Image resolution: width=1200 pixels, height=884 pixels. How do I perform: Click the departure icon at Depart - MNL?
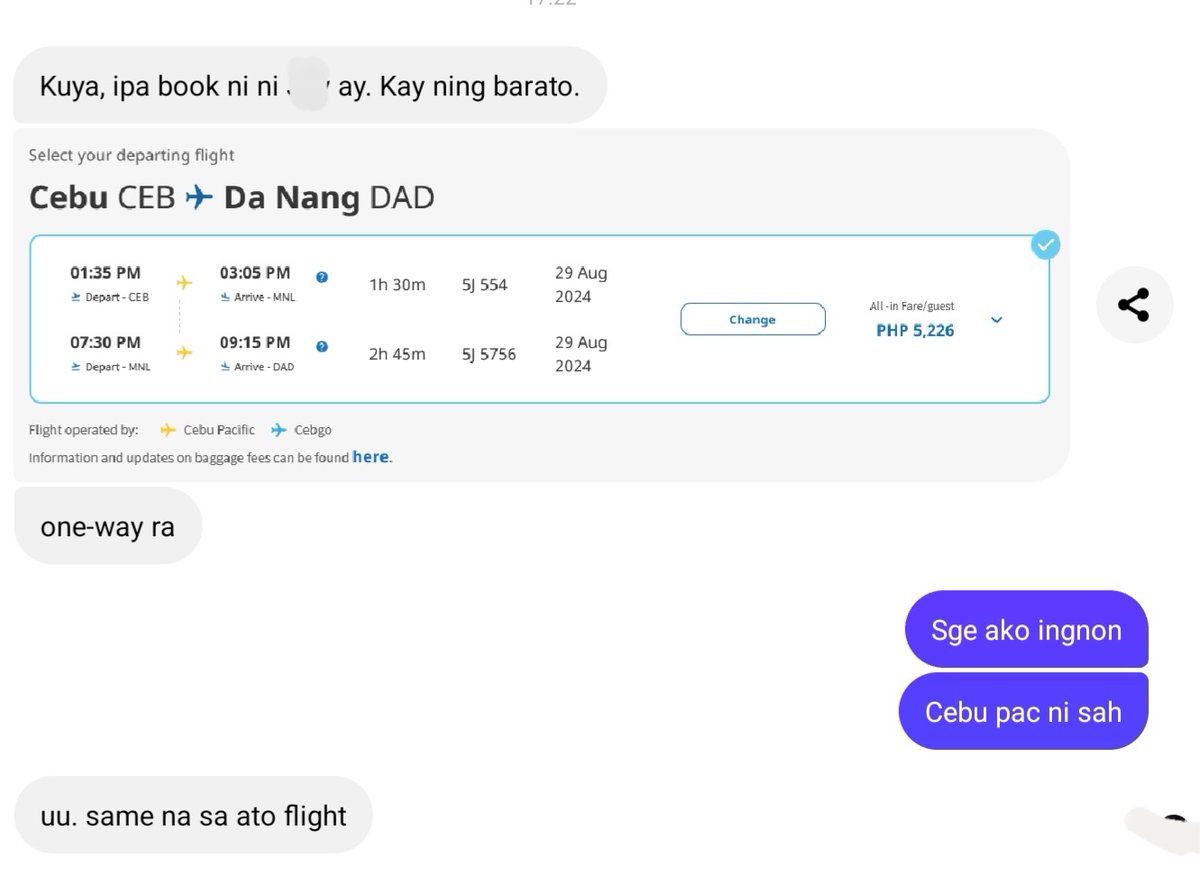coord(76,367)
